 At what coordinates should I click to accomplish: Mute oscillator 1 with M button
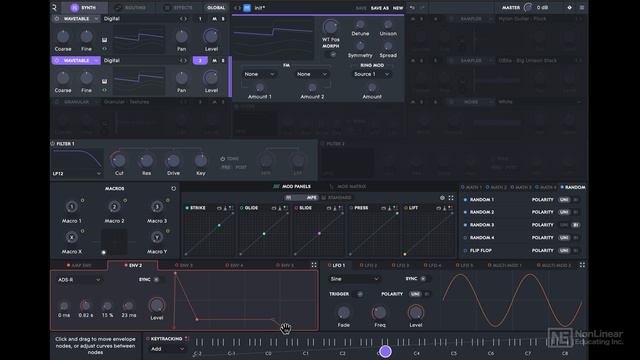pyautogui.click(x=215, y=19)
